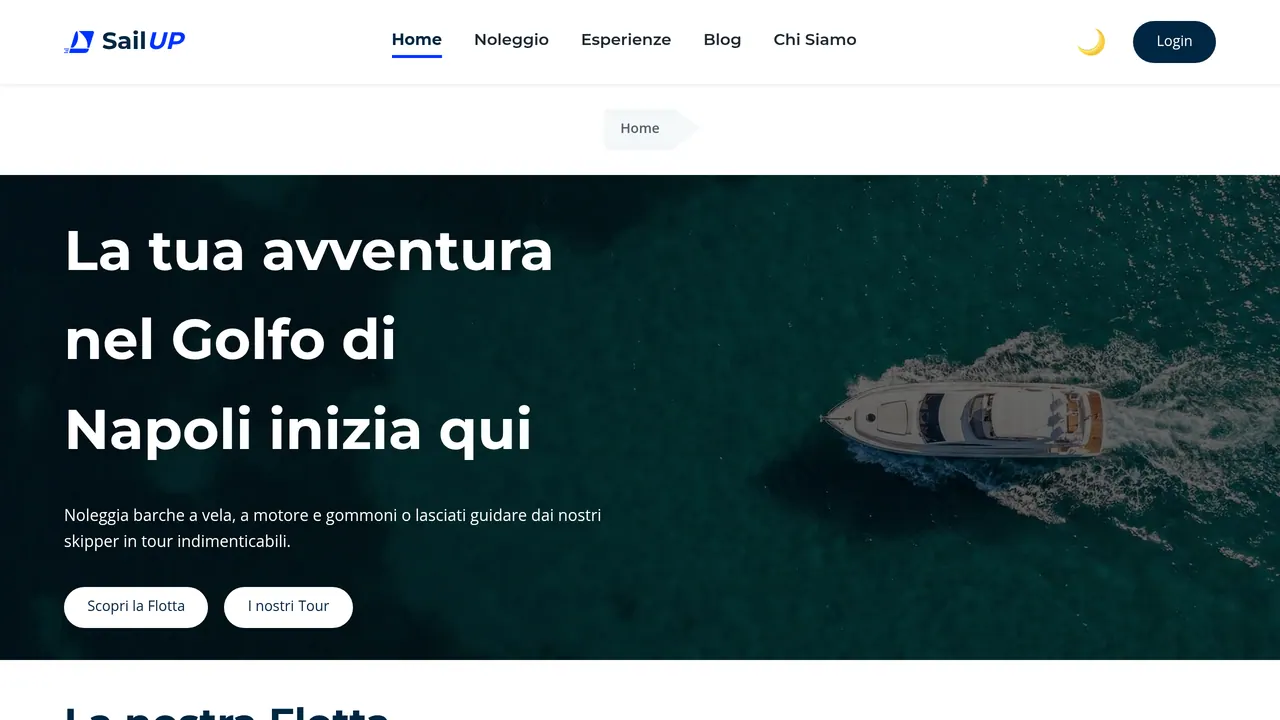Image resolution: width=1280 pixels, height=720 pixels.
Task: Click the "nel Golfo di" headline line
Action: [230, 340]
